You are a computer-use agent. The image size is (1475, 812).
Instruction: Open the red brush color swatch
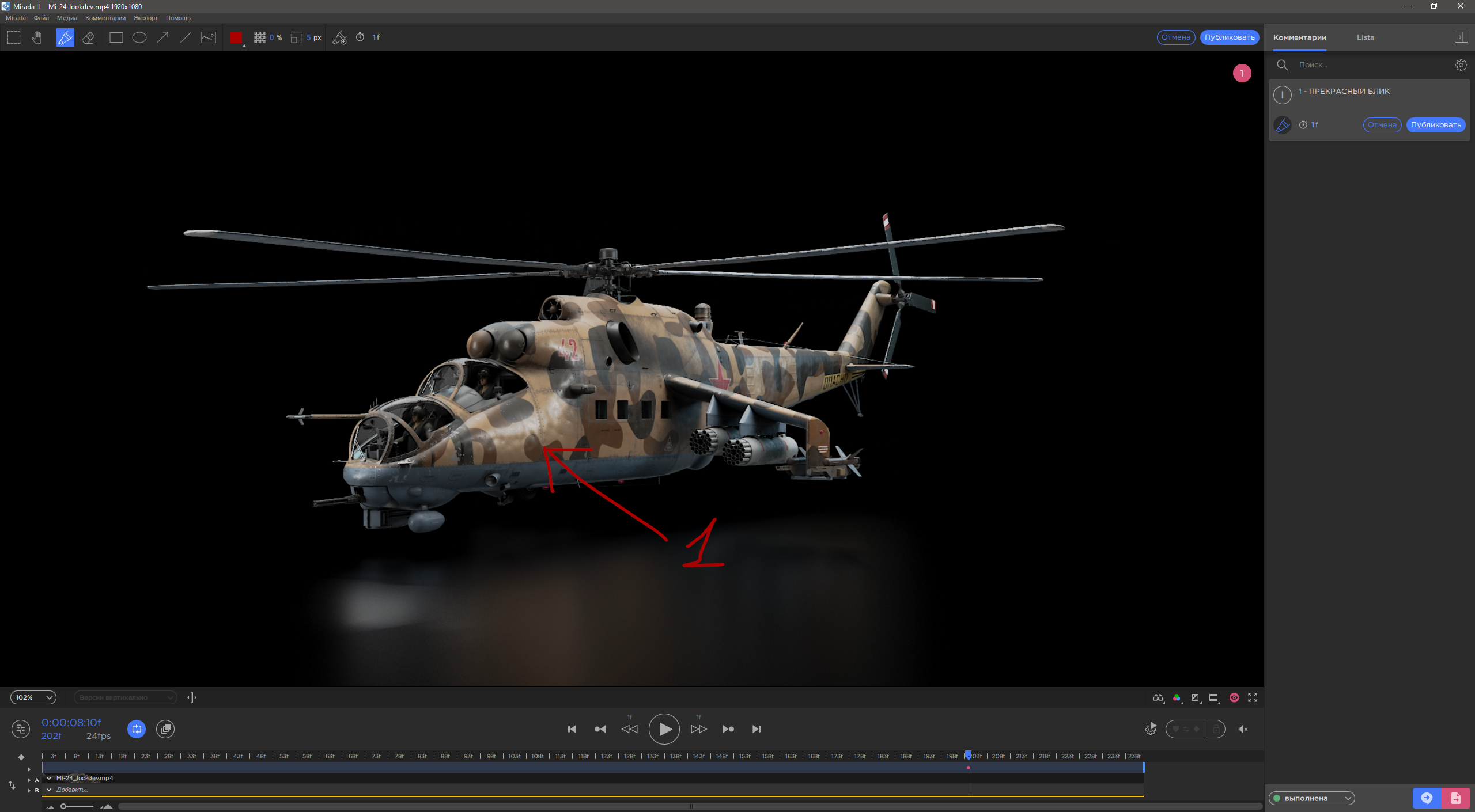[236, 37]
